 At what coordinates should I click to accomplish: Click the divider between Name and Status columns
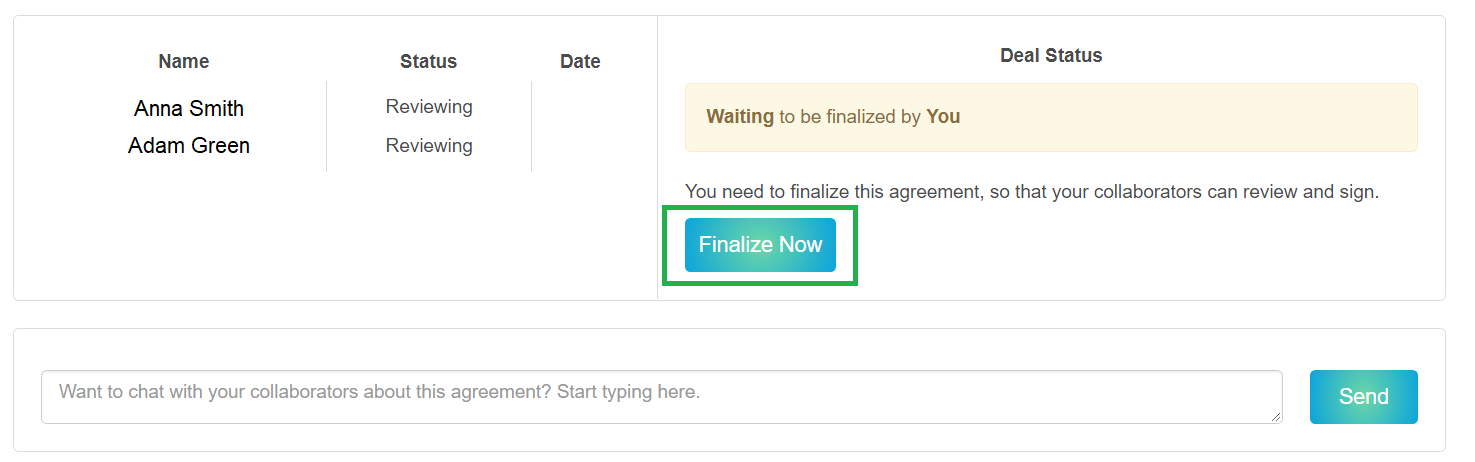click(327, 126)
